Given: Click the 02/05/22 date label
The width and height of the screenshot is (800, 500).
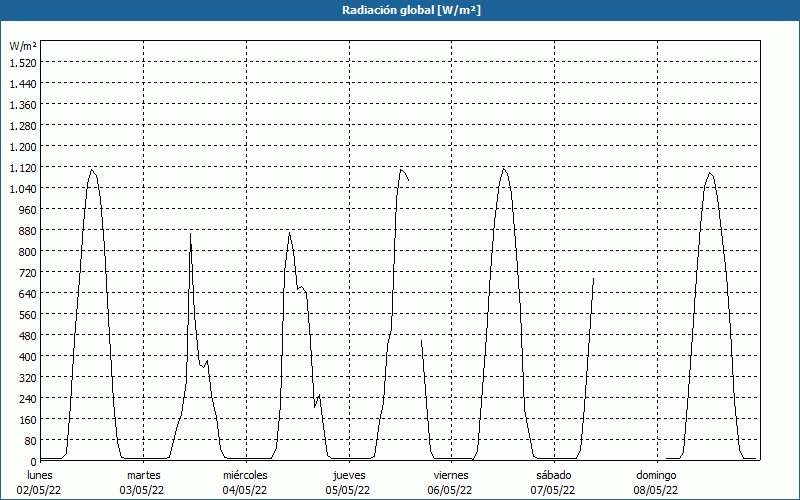Looking at the screenshot, I should 39,490.
